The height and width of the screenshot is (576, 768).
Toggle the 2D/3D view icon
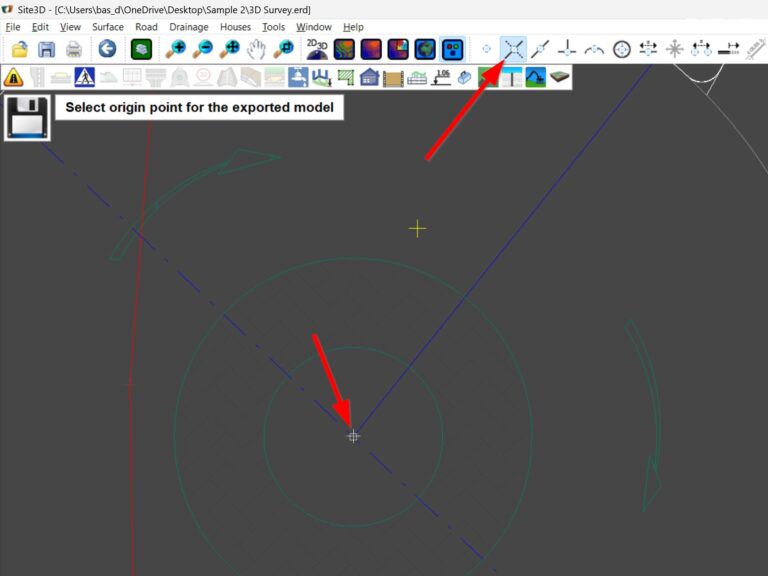point(317,49)
